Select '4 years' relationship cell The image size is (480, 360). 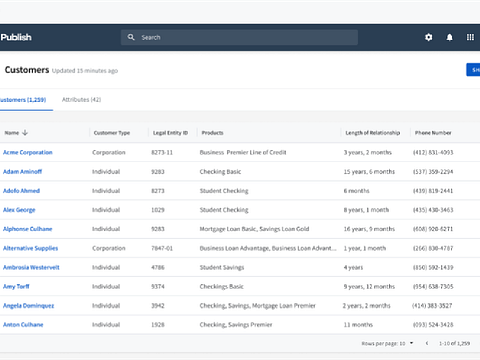point(353,267)
